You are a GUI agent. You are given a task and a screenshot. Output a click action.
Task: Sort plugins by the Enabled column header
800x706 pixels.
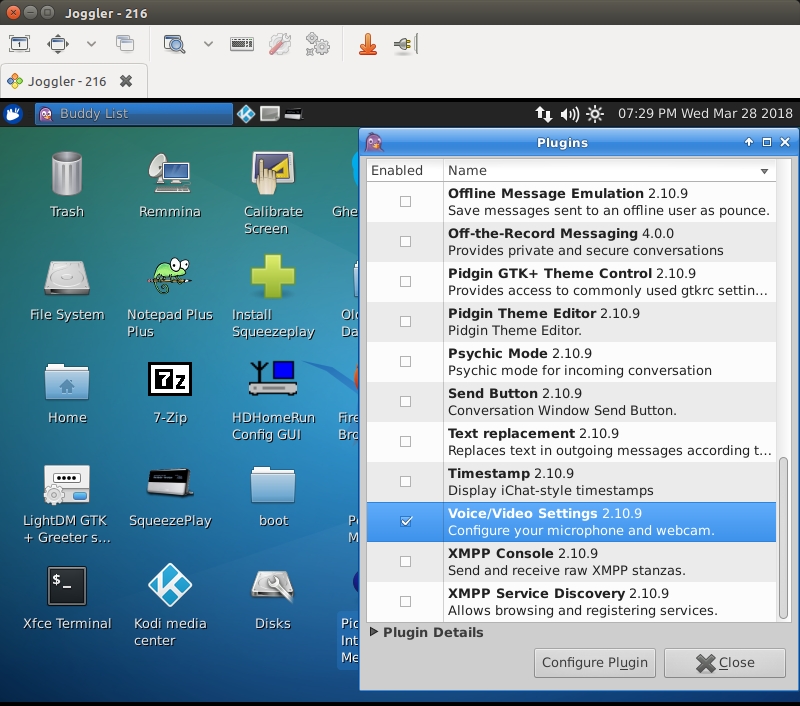405,170
